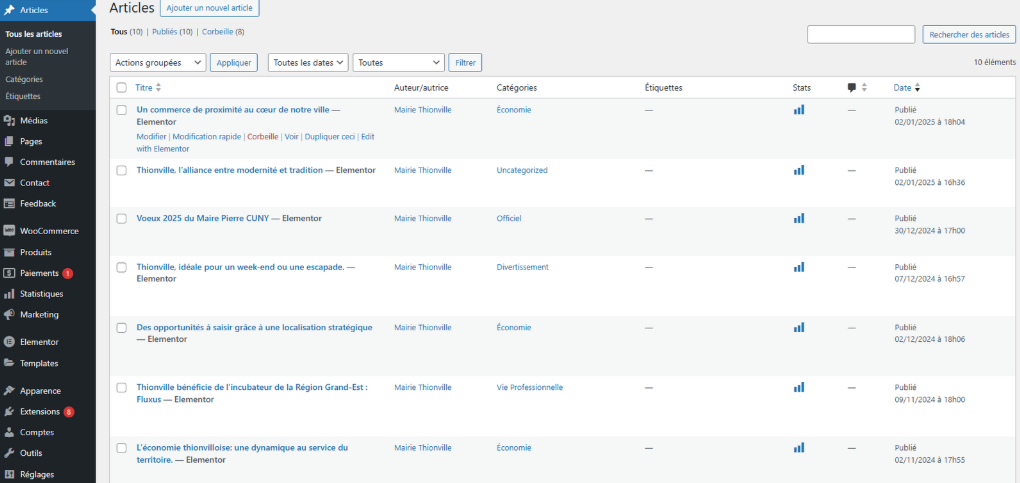The width and height of the screenshot is (1020, 483).
Task: Open Catégories in the Articles submenu
Action: coord(24,79)
